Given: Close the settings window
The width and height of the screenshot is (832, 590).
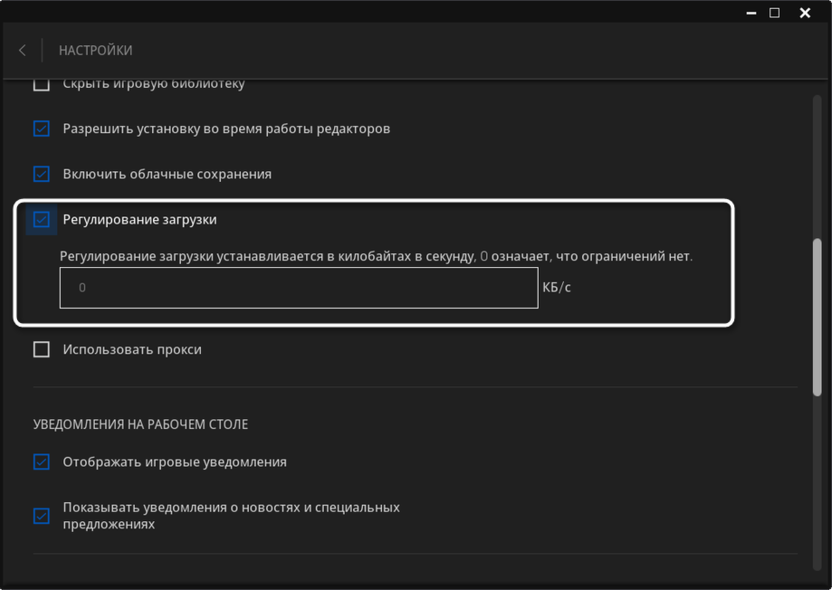Looking at the screenshot, I should 805,13.
